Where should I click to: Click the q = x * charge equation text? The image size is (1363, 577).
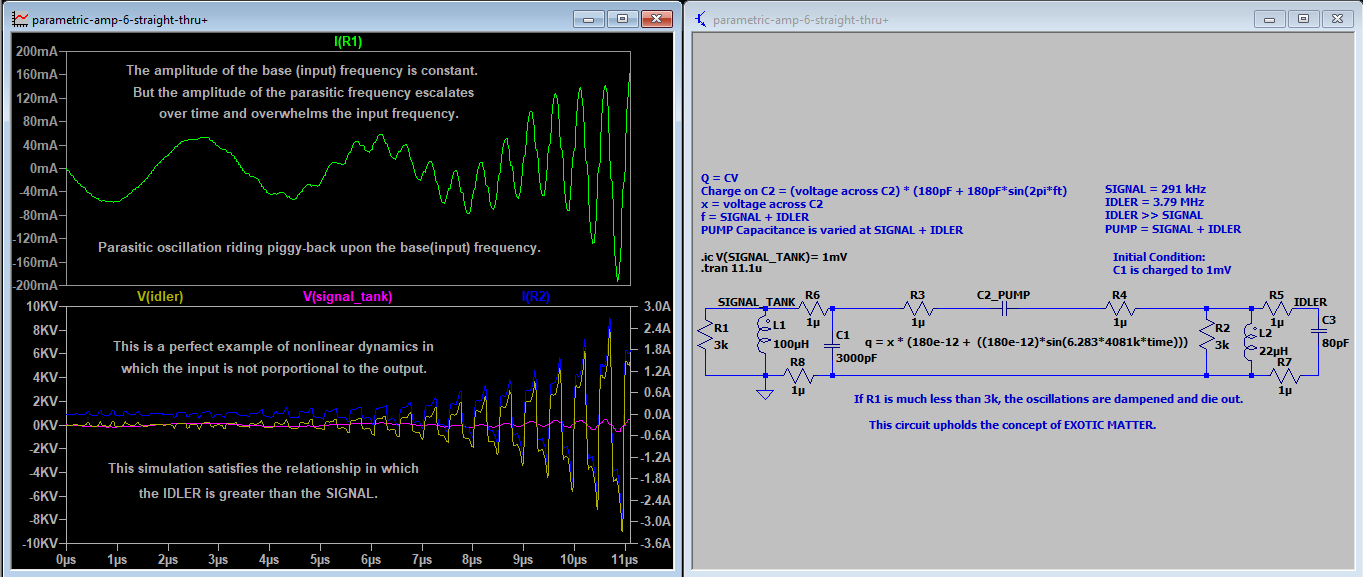(x=1025, y=342)
